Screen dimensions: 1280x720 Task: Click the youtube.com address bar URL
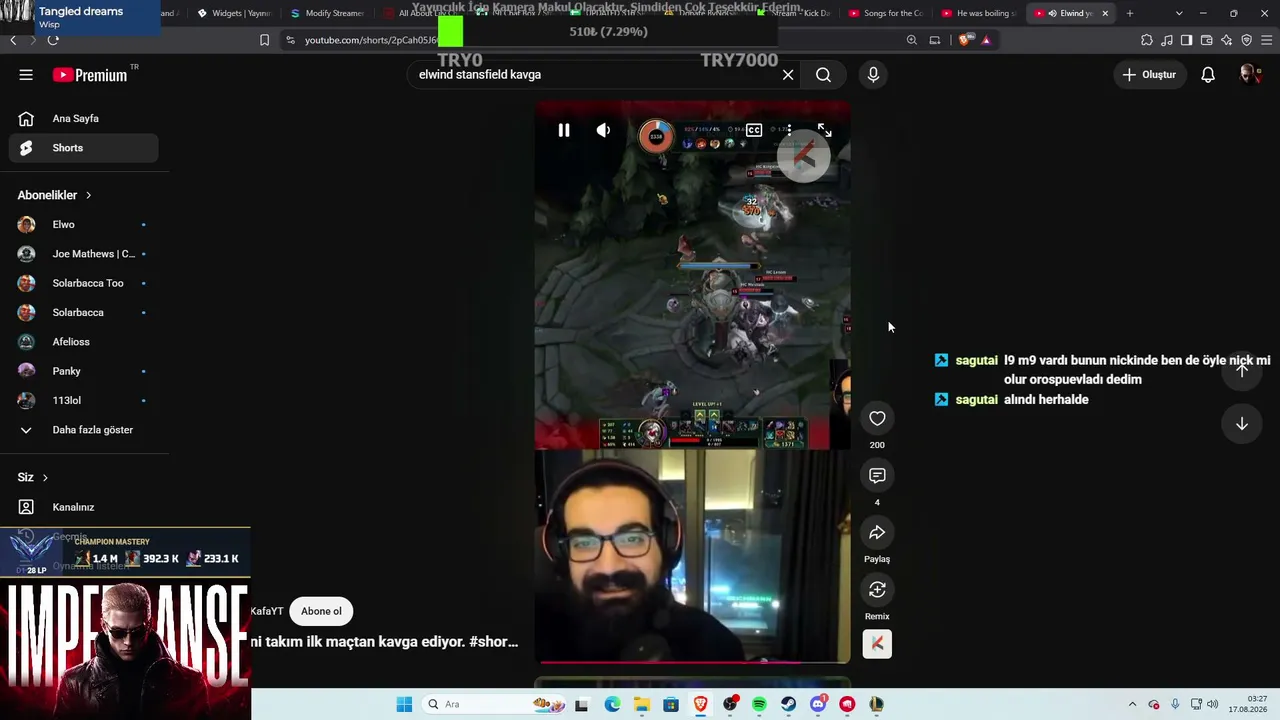(371, 40)
